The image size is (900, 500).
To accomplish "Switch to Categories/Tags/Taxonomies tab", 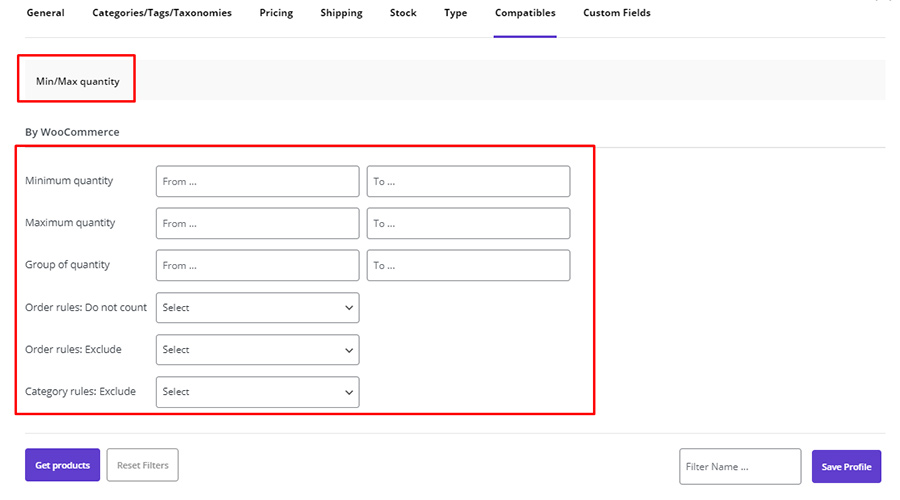I will click(162, 13).
